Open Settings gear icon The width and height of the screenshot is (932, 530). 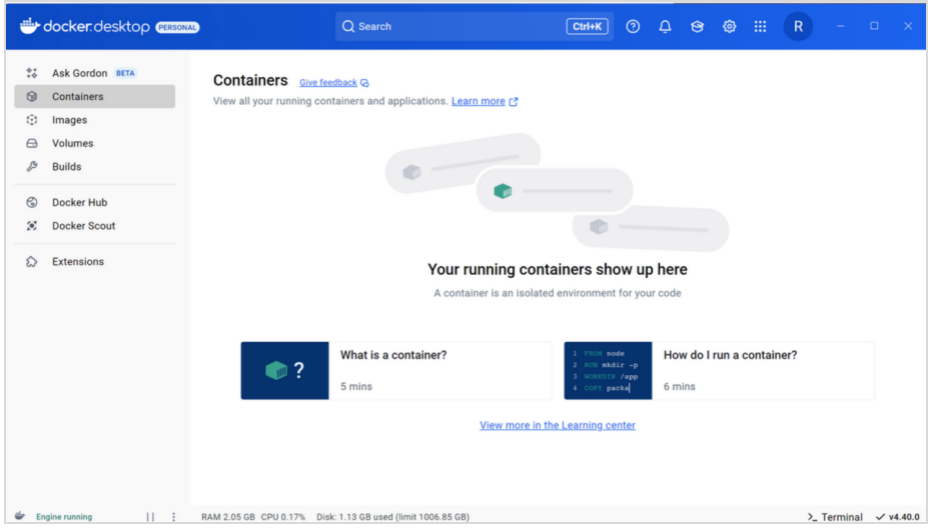(729, 27)
